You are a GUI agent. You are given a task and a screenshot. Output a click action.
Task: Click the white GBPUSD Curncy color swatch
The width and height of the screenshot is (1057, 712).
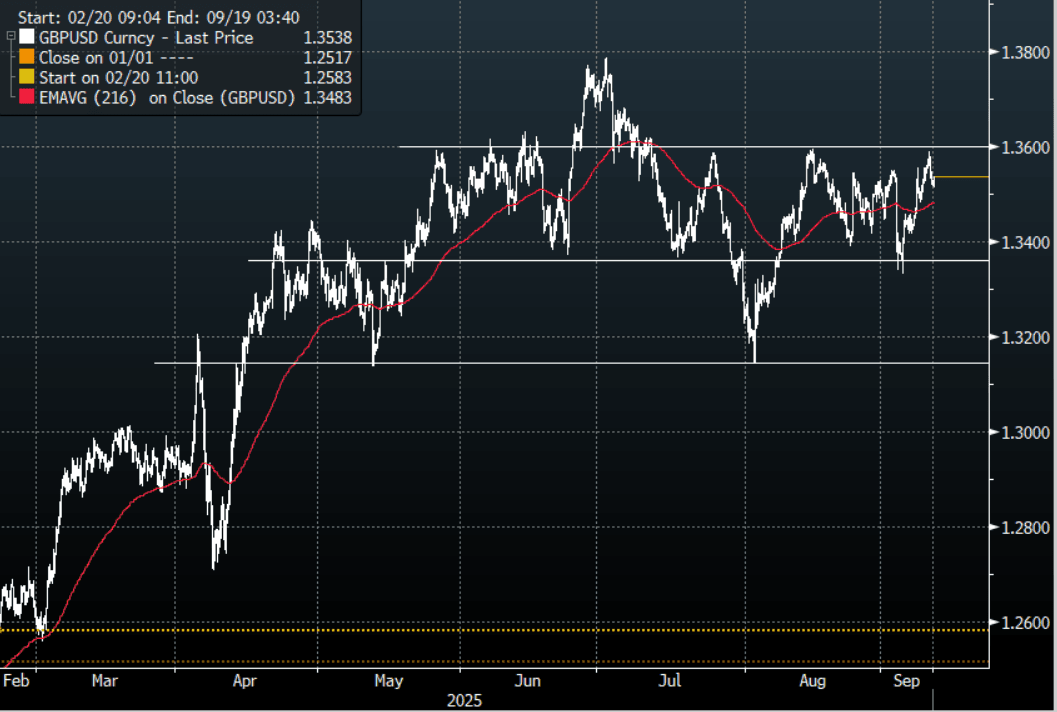coord(27,37)
